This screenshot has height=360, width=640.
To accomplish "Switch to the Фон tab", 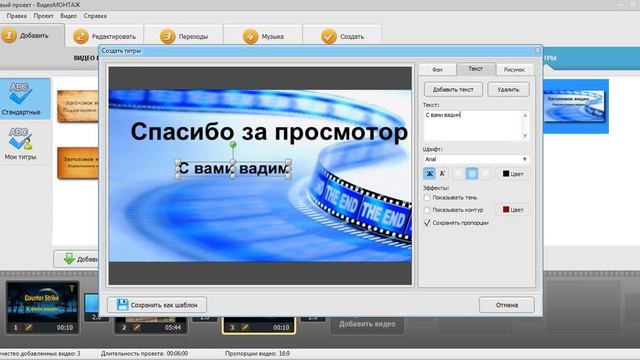I will tap(437, 69).
